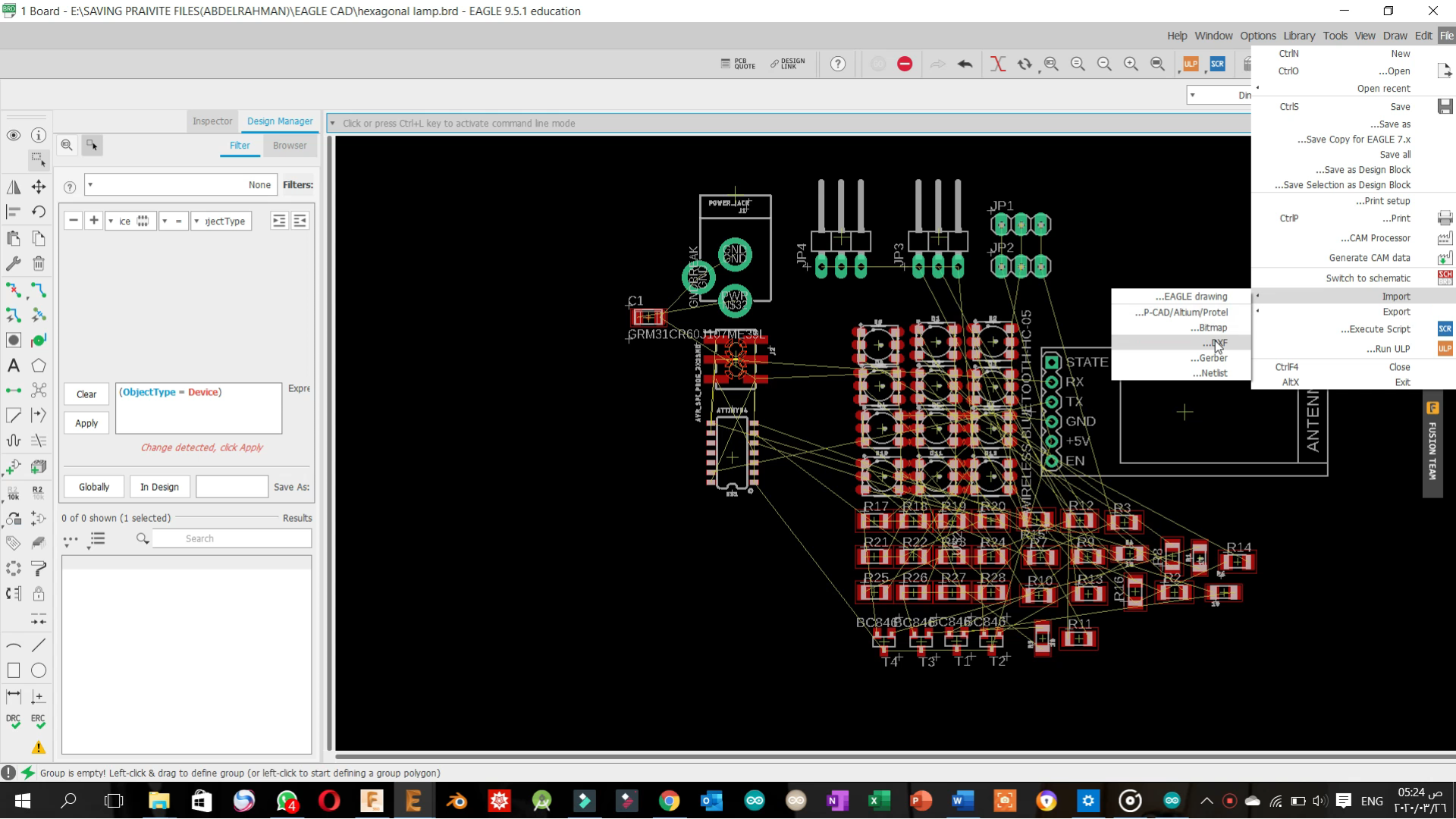
Task: Open the results column options dots dropdown
Action: [71, 540]
